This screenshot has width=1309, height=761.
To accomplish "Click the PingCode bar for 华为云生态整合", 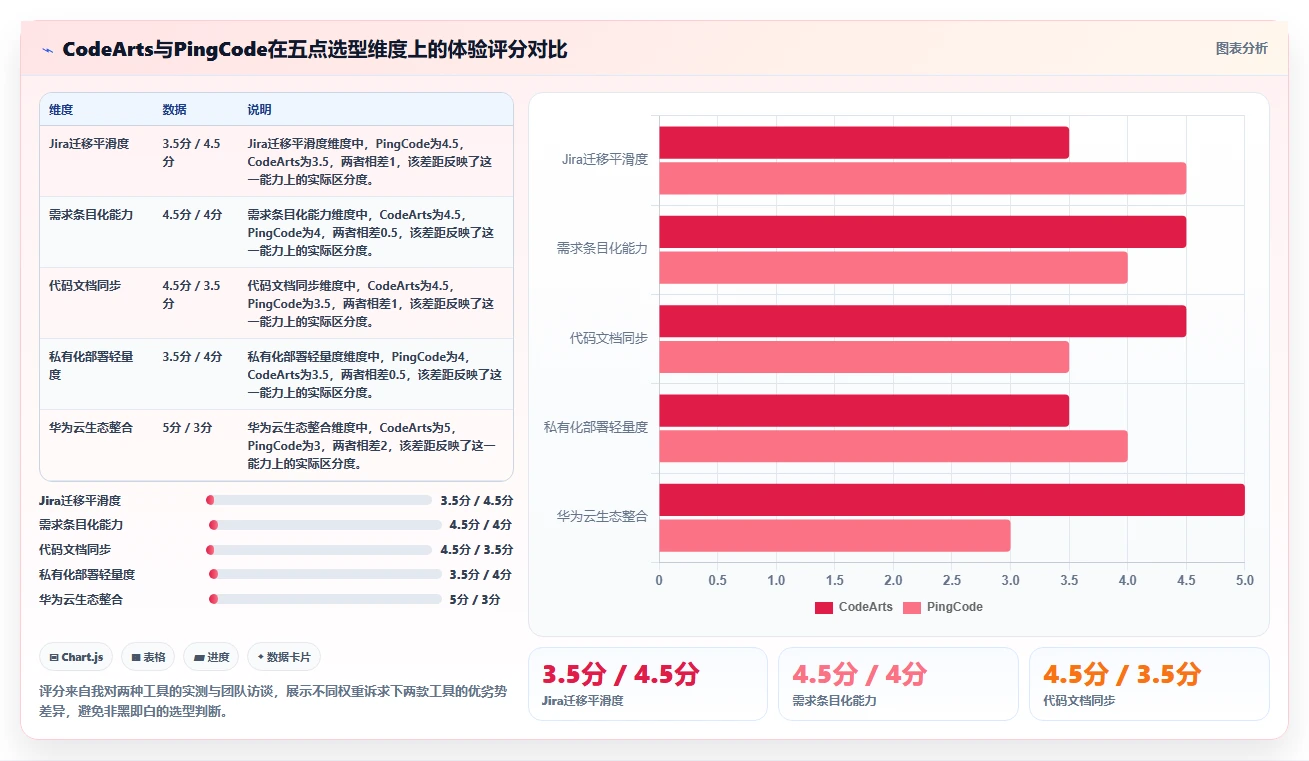I will pyautogui.click(x=835, y=536).
